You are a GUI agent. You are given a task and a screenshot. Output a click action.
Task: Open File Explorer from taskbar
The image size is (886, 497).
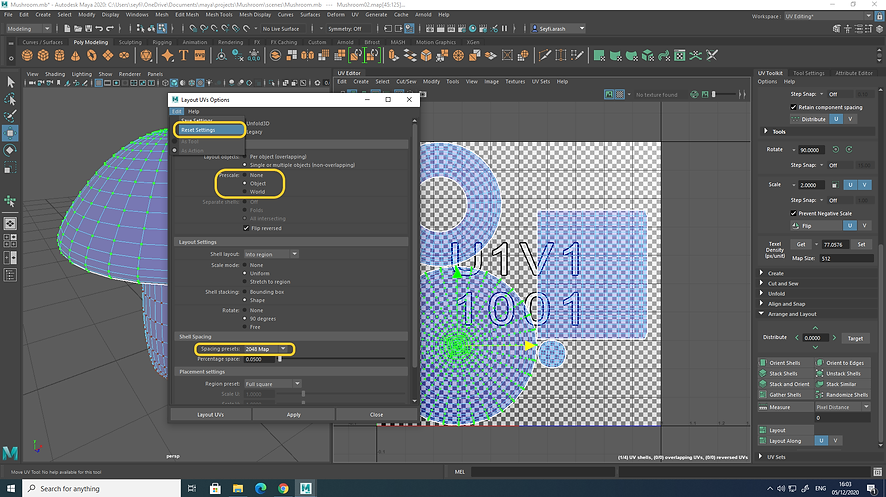tap(238, 489)
